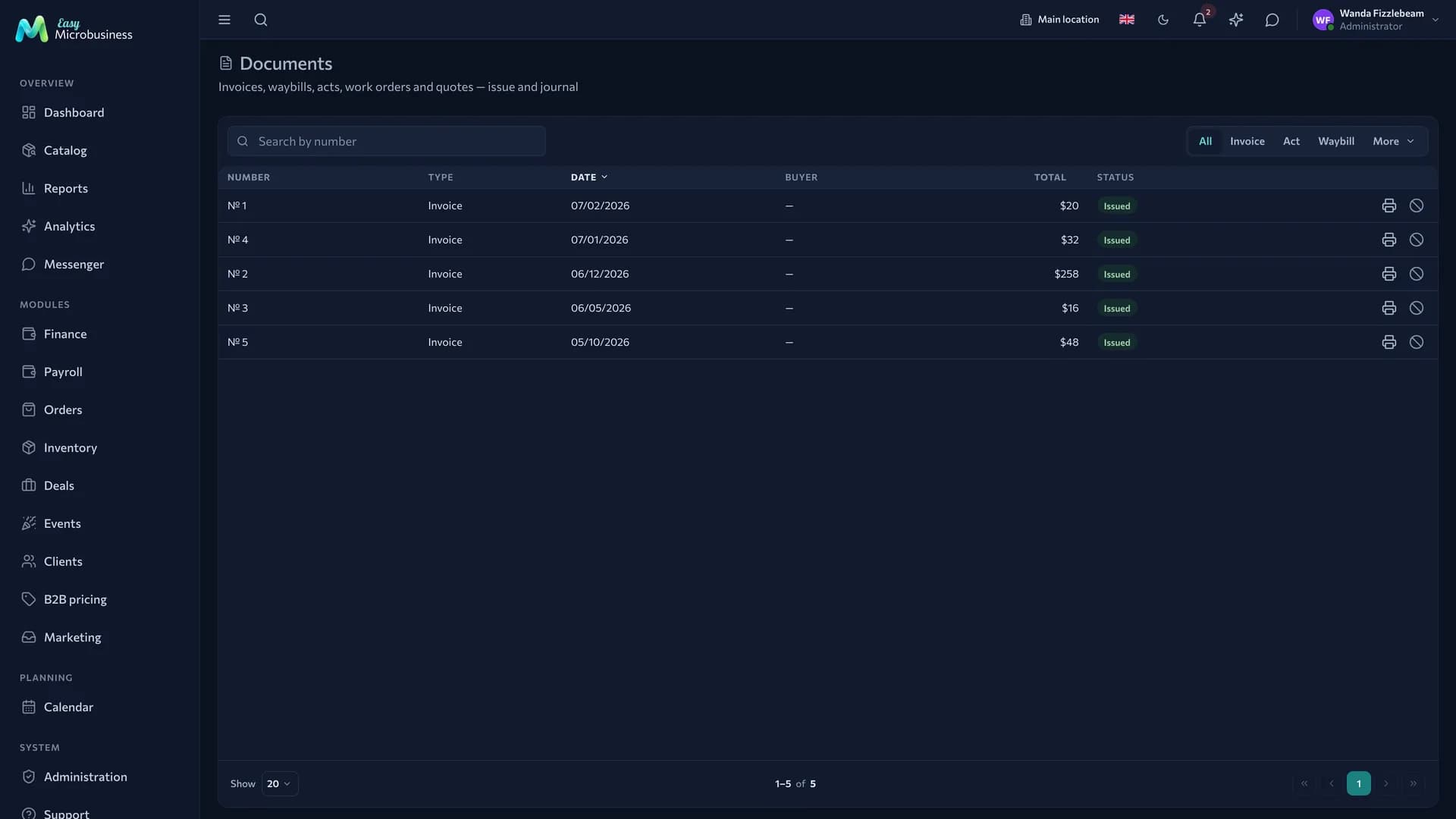Go to previous page arrow
Image resolution: width=1456 pixels, height=819 pixels.
pyautogui.click(x=1332, y=784)
